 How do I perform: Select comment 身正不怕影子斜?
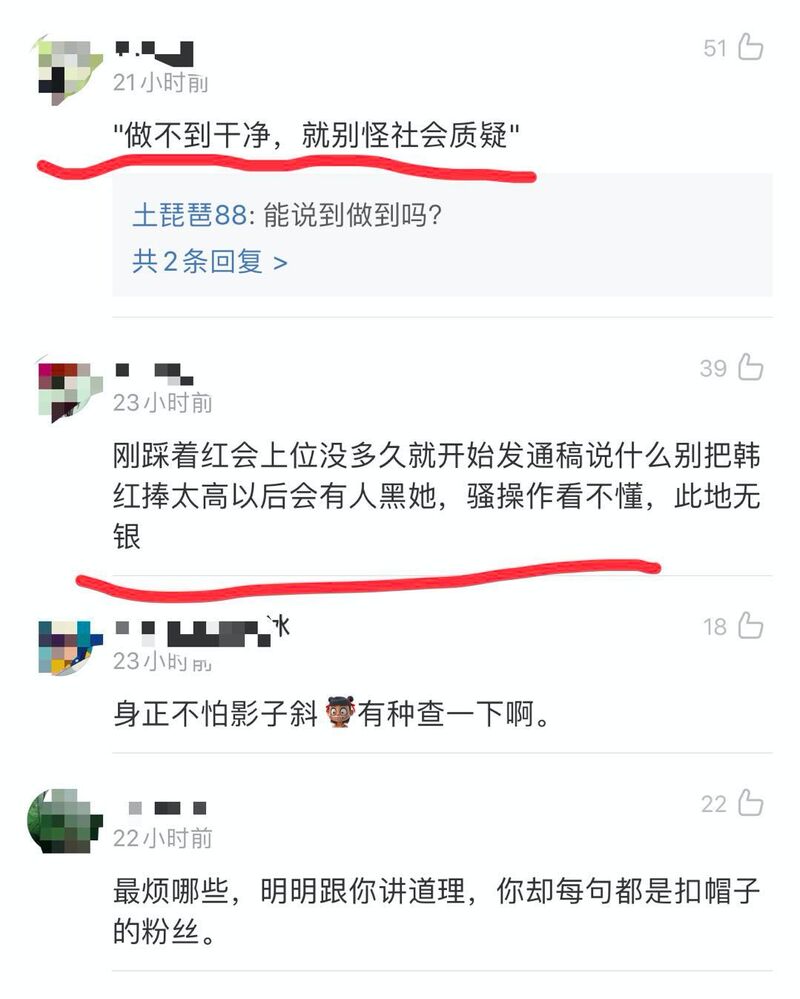pyautogui.click(x=331, y=713)
